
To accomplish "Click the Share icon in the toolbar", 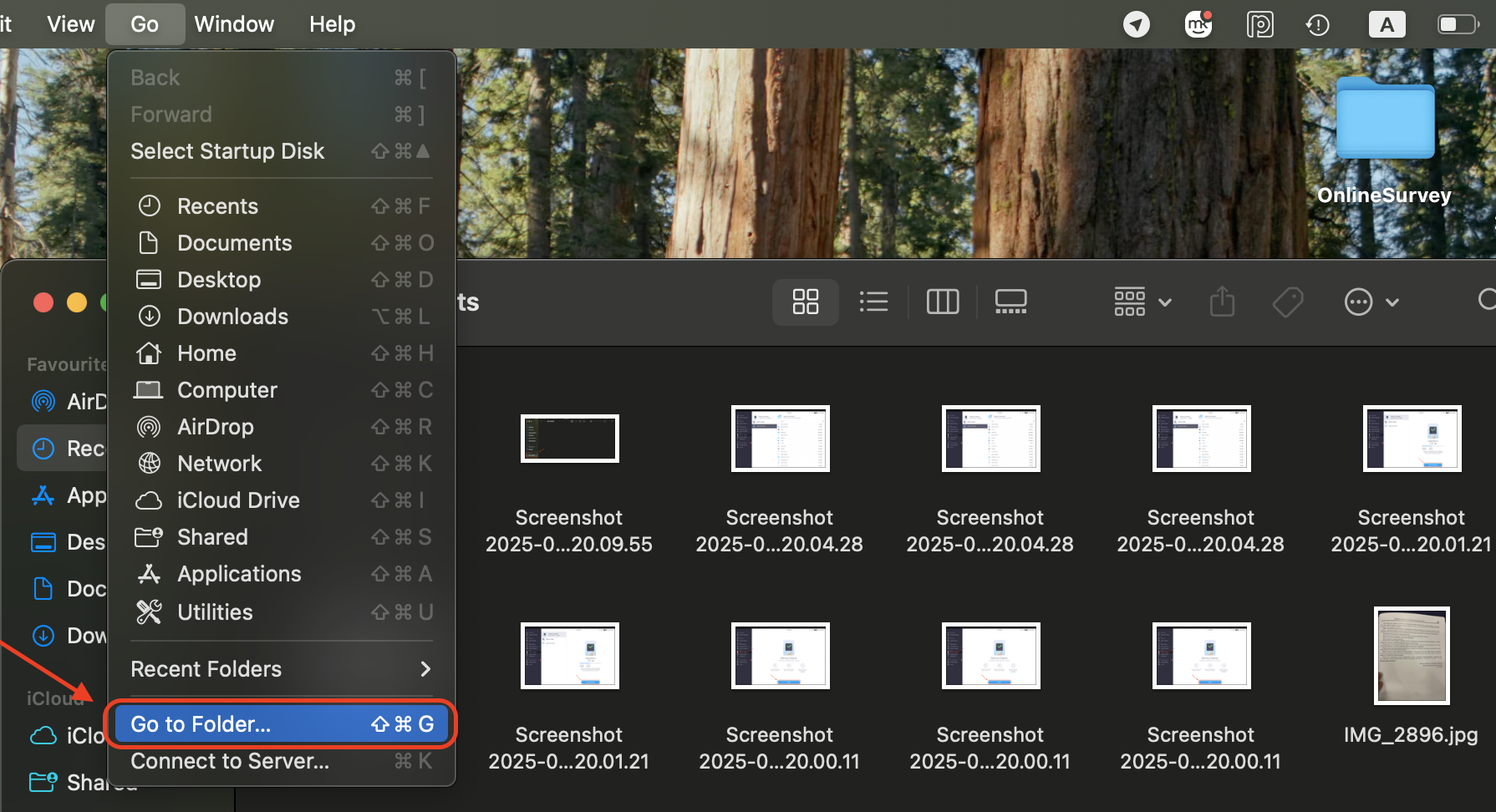I will click(x=1222, y=302).
